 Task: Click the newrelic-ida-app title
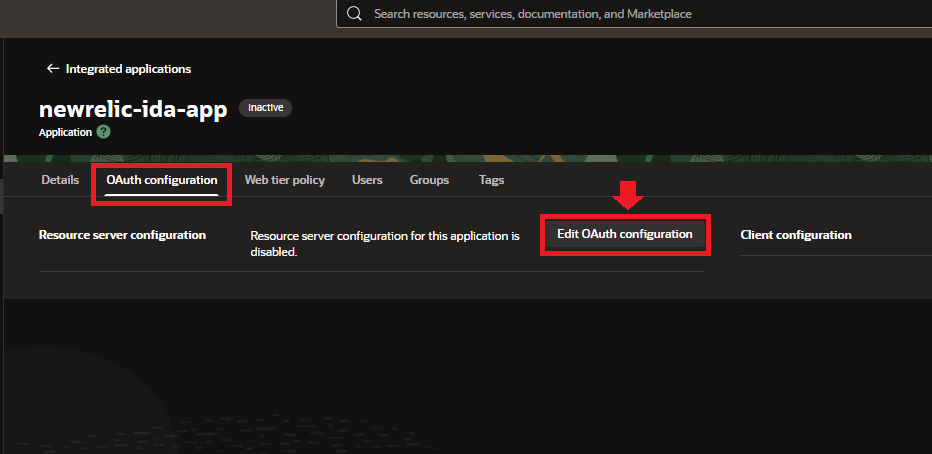(x=133, y=110)
